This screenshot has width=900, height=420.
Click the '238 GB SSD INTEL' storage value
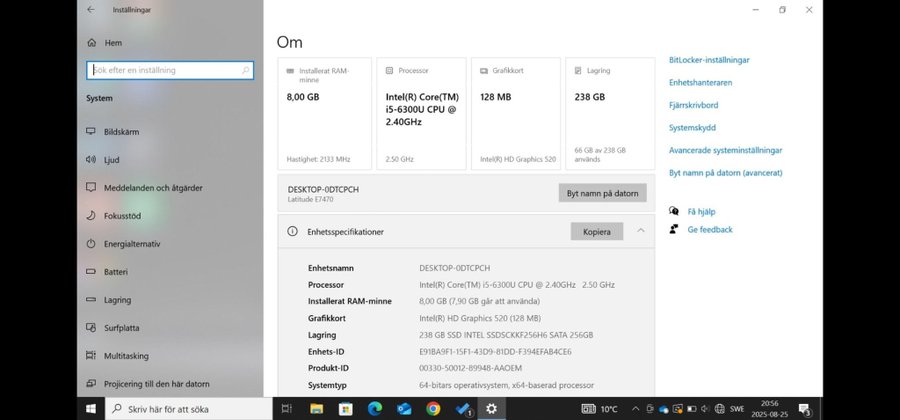tap(506, 335)
